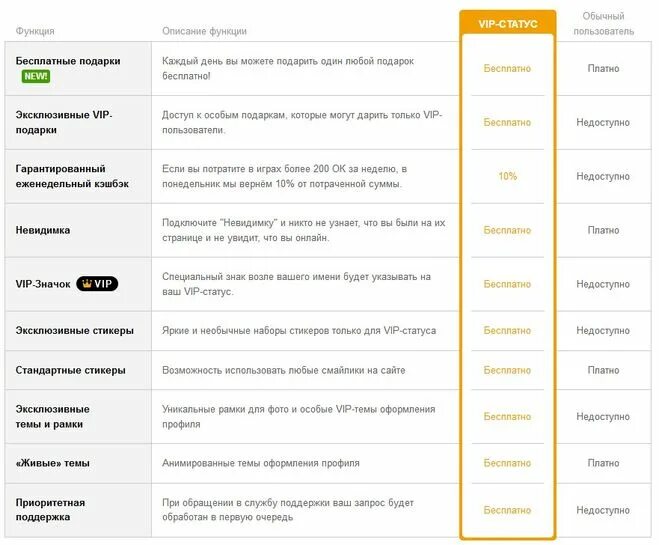The height and width of the screenshot is (545, 659).
Task: Select Эксклюзивные темы и рамки label
Action: point(53,416)
